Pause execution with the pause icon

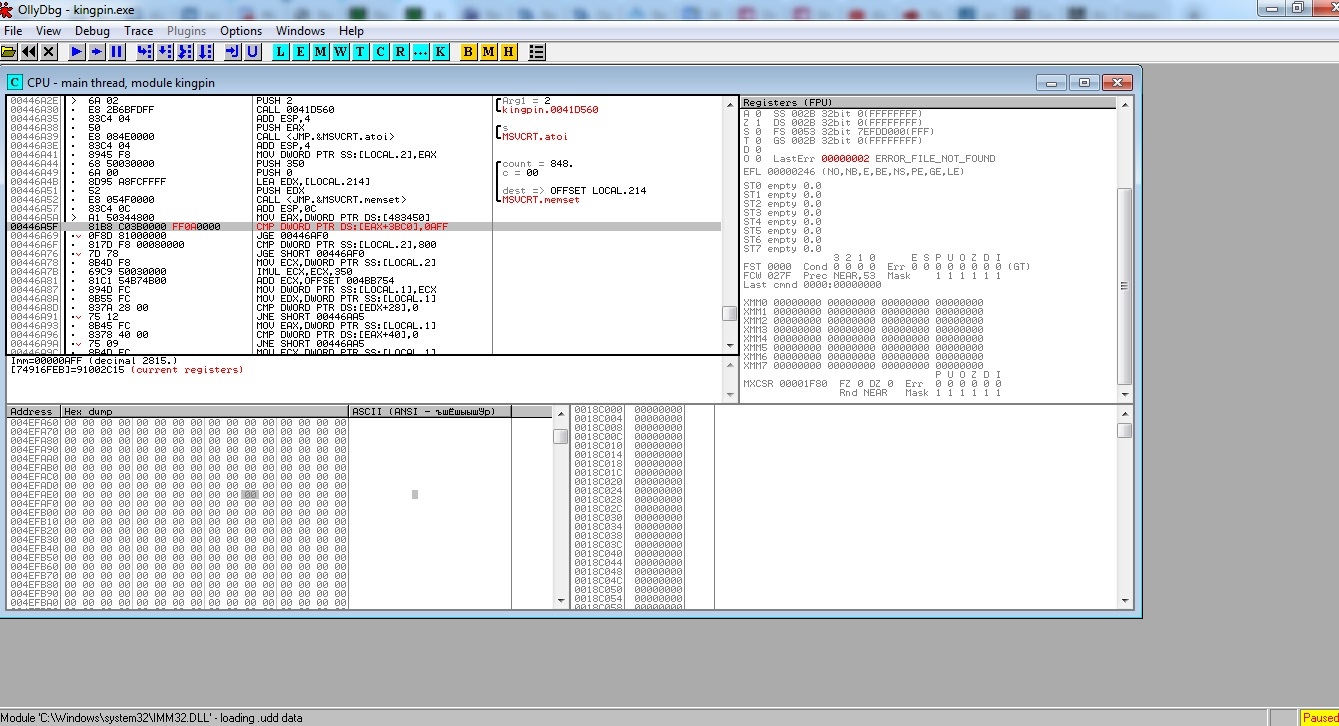[x=117, y=51]
